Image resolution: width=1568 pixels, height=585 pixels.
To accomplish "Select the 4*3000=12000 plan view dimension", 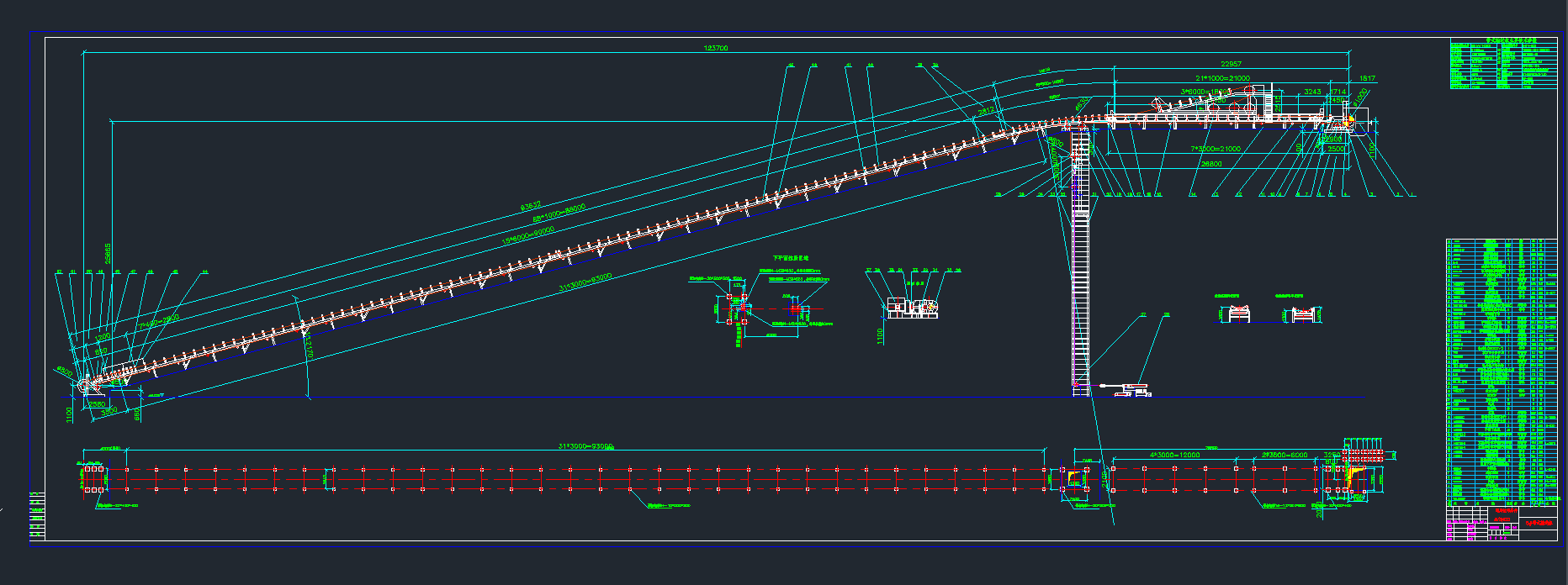I will click(x=1175, y=455).
